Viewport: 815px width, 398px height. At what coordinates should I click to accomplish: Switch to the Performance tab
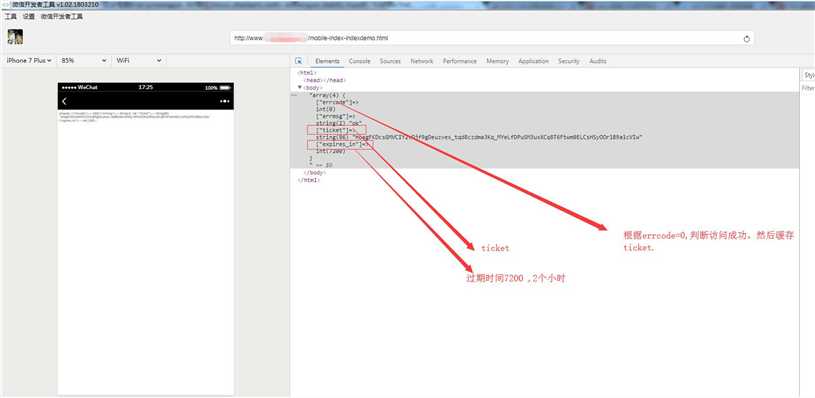pyautogui.click(x=459, y=61)
